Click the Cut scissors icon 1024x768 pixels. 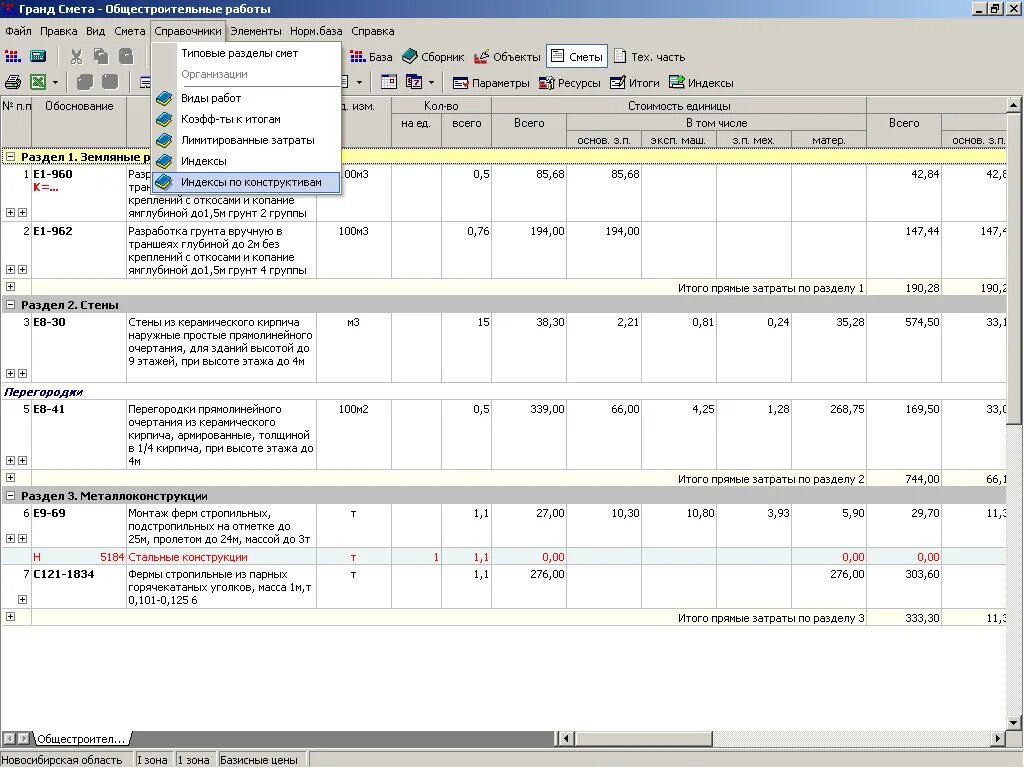pos(76,57)
